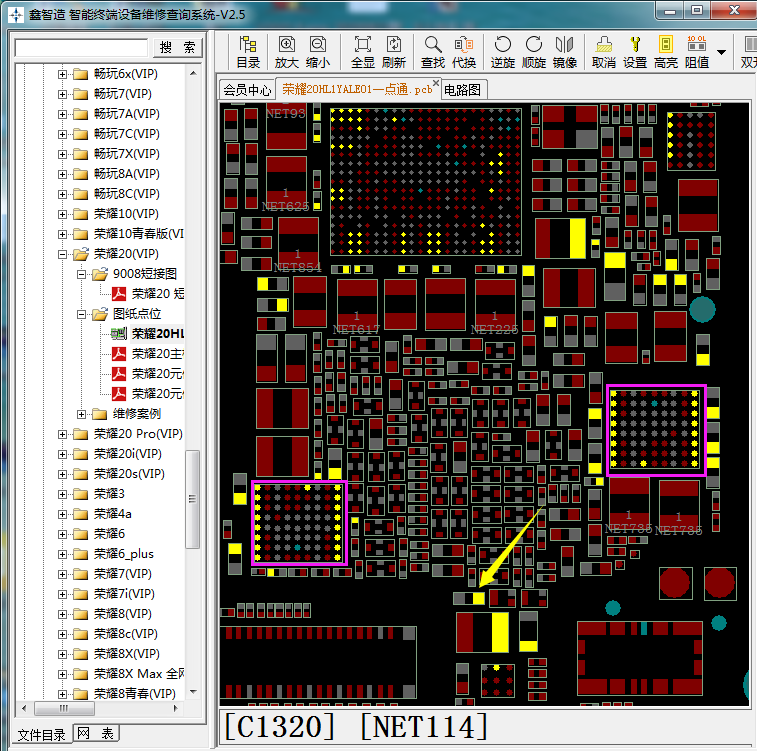Select the 荣耀20s(VIP) folder
The width and height of the screenshot is (757, 751).
pos(129,474)
